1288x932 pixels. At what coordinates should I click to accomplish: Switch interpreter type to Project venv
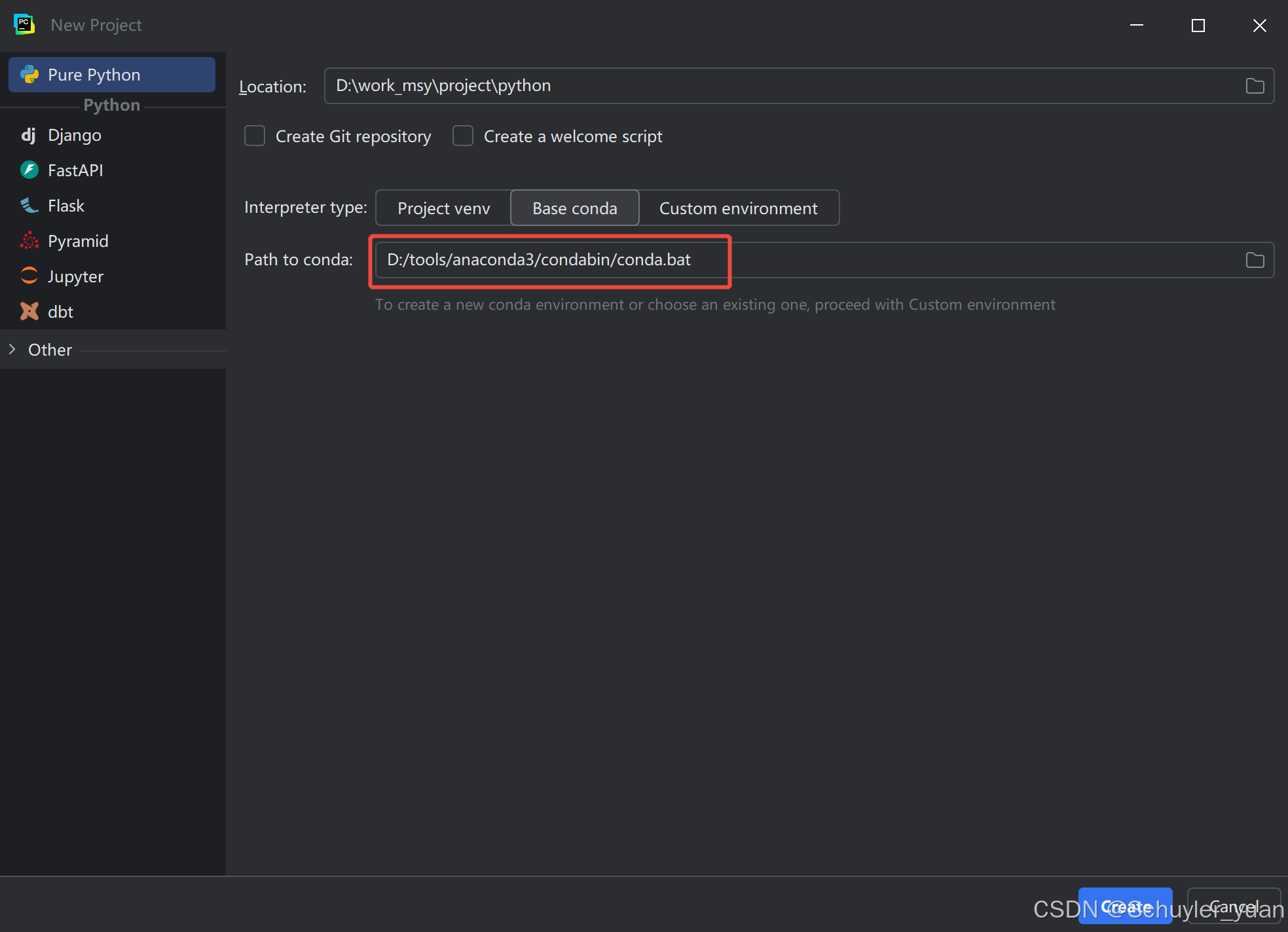(443, 208)
